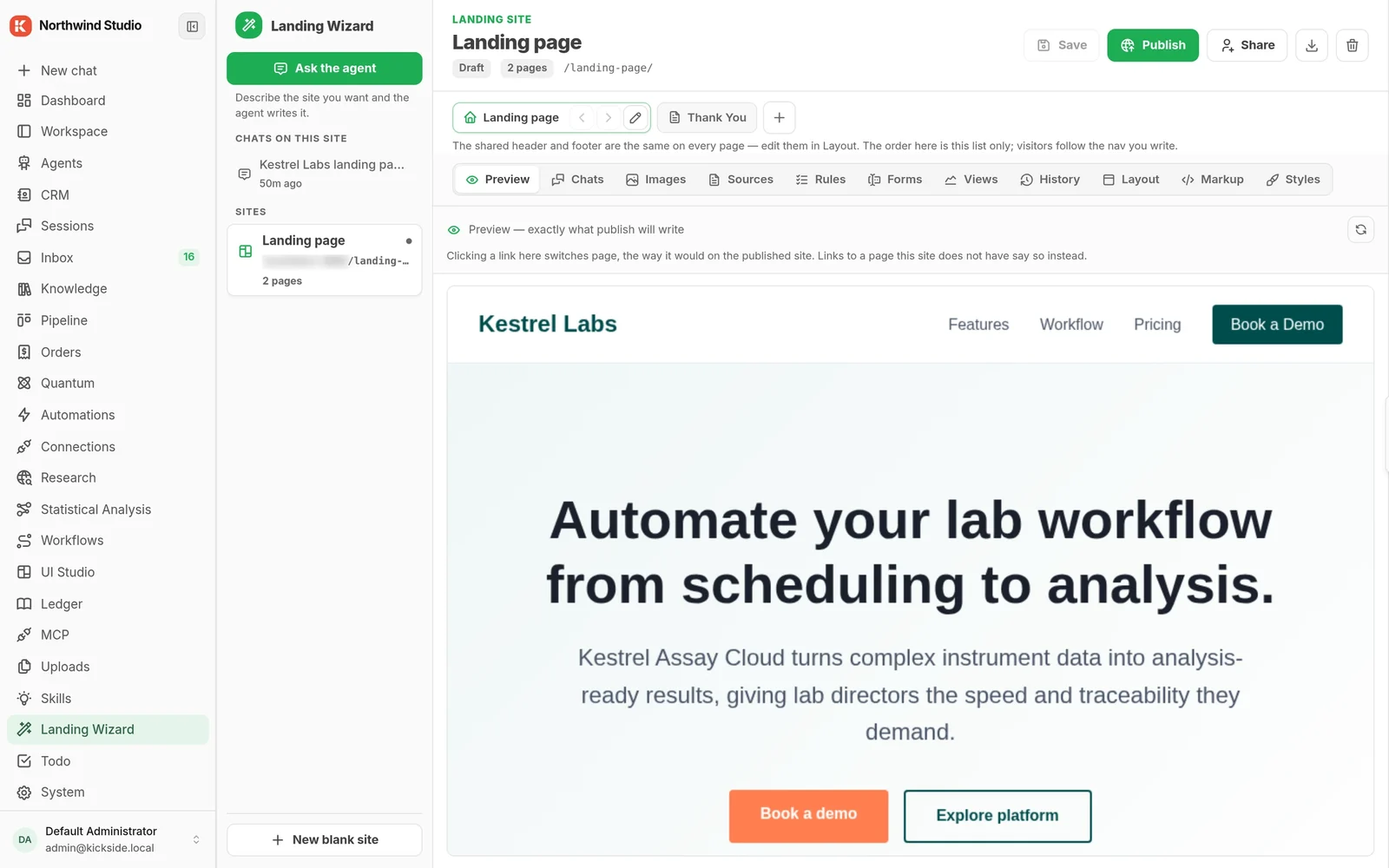The width and height of the screenshot is (1389, 868).
Task: Open Skills in sidebar
Action: click(108, 698)
